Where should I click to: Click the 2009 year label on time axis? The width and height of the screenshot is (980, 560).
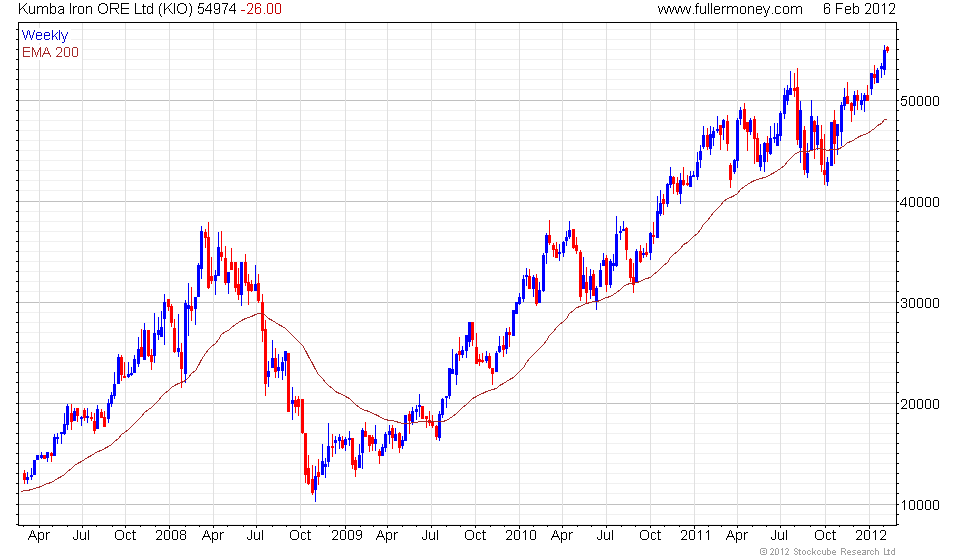pos(346,536)
